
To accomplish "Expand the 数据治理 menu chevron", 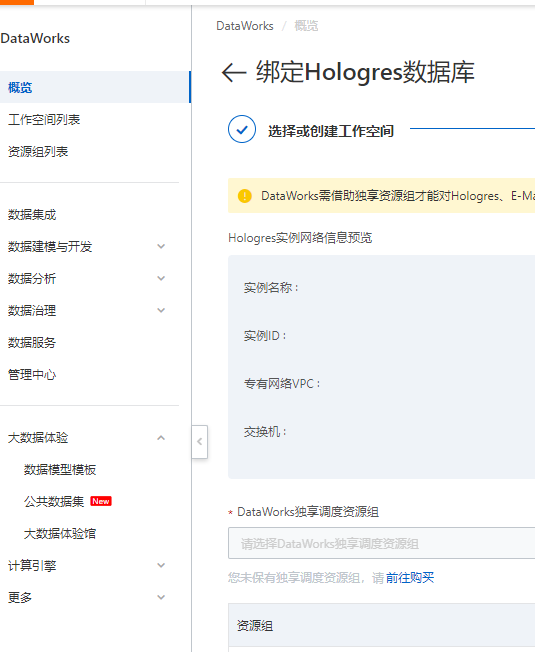I will point(161,311).
